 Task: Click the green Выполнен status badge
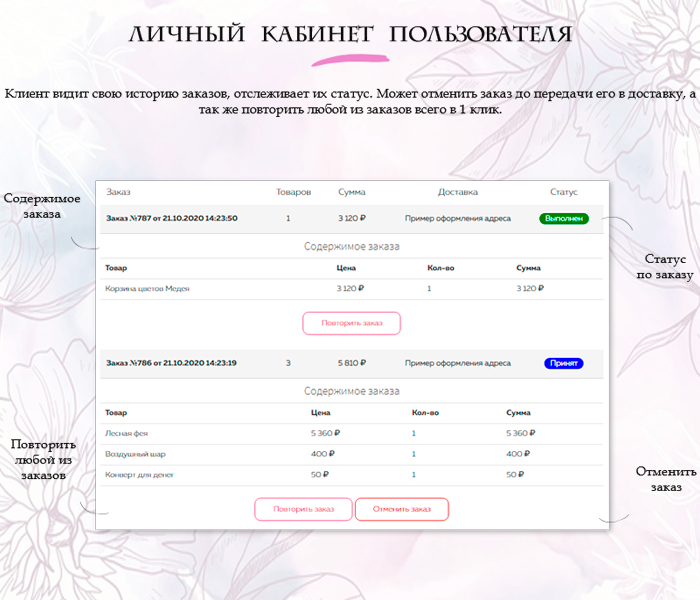tap(564, 218)
